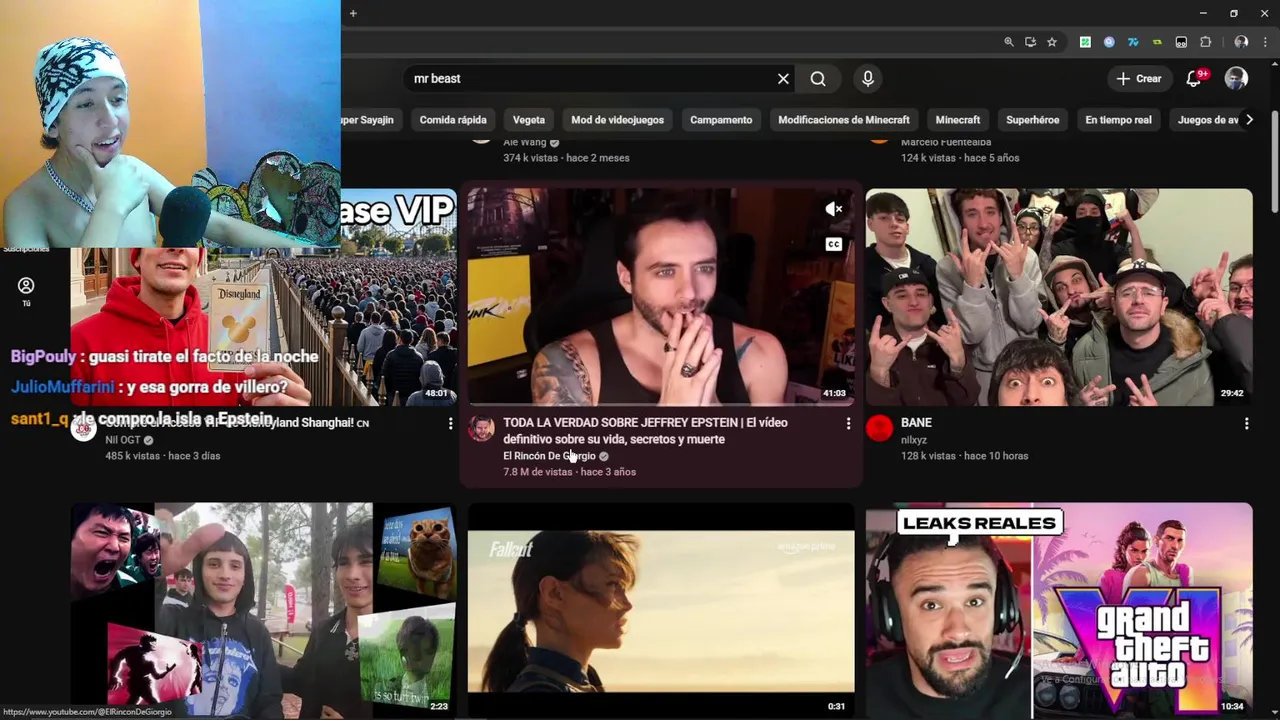1280x720 pixels.
Task: Bookmark this page with the star icon
Action: 1052,42
